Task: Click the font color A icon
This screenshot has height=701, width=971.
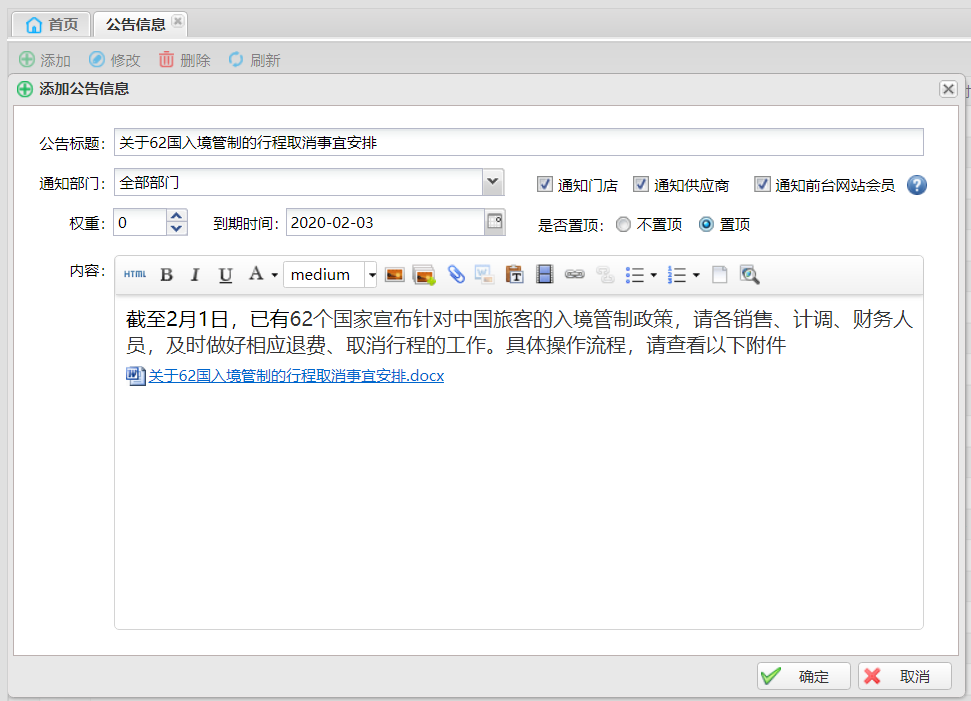Action: pos(256,274)
